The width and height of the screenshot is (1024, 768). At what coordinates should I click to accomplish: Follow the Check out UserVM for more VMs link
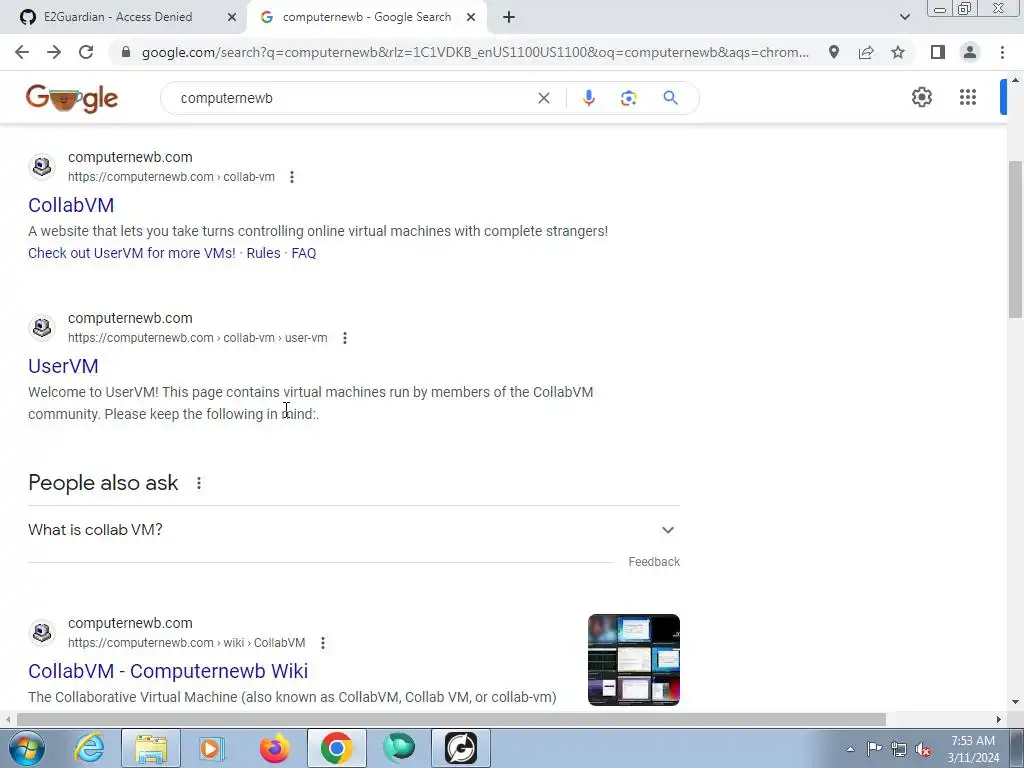tap(132, 253)
